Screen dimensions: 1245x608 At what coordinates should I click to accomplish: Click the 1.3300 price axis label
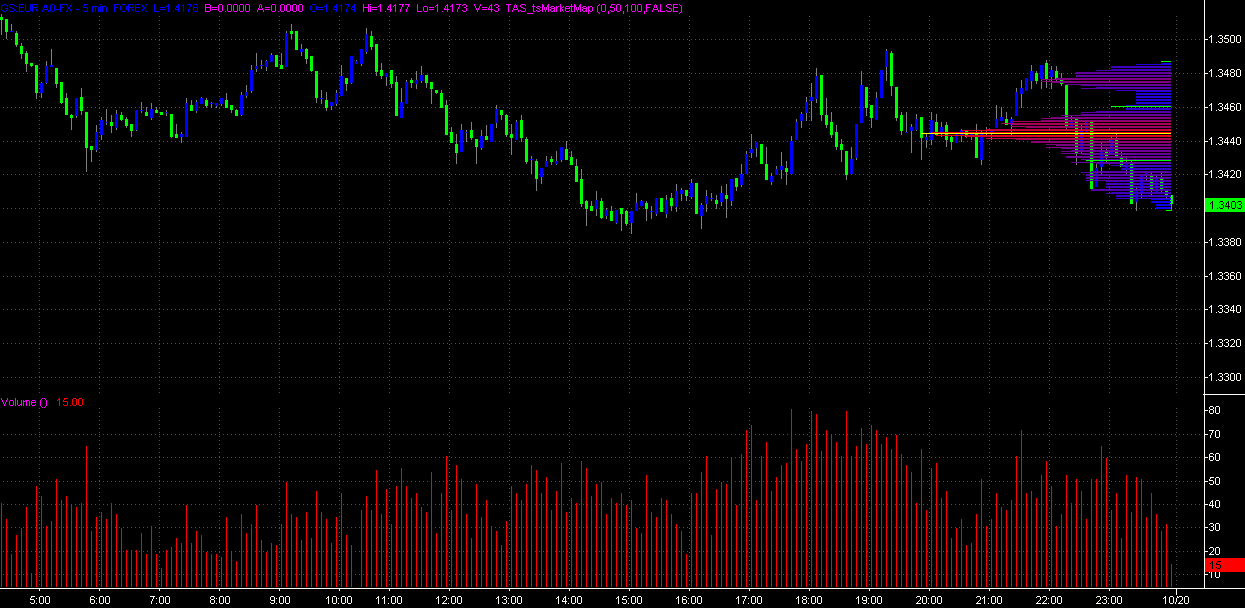point(1225,377)
